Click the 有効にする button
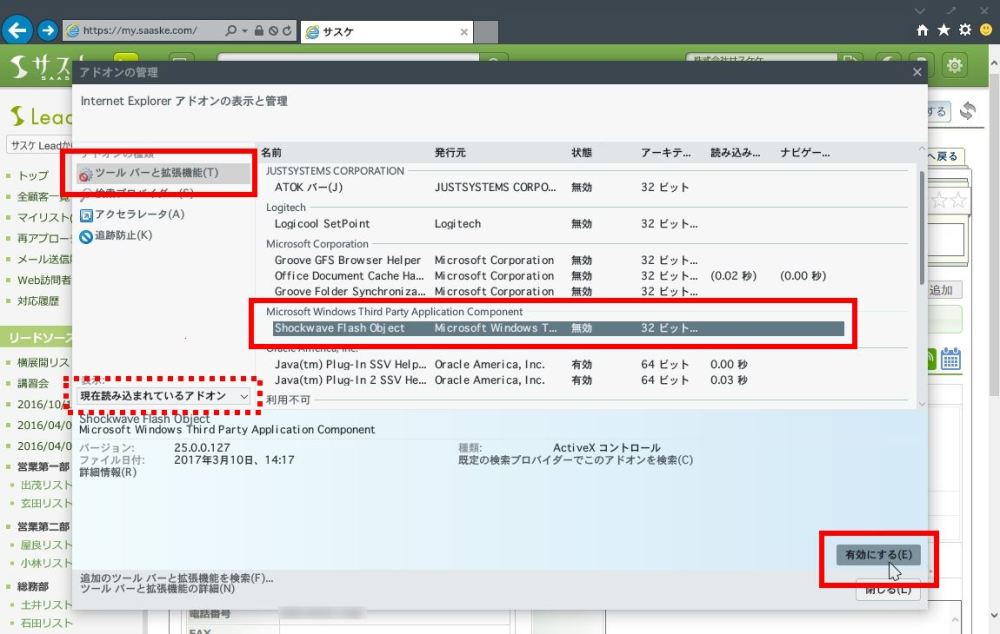This screenshot has width=1000, height=634. [877, 554]
